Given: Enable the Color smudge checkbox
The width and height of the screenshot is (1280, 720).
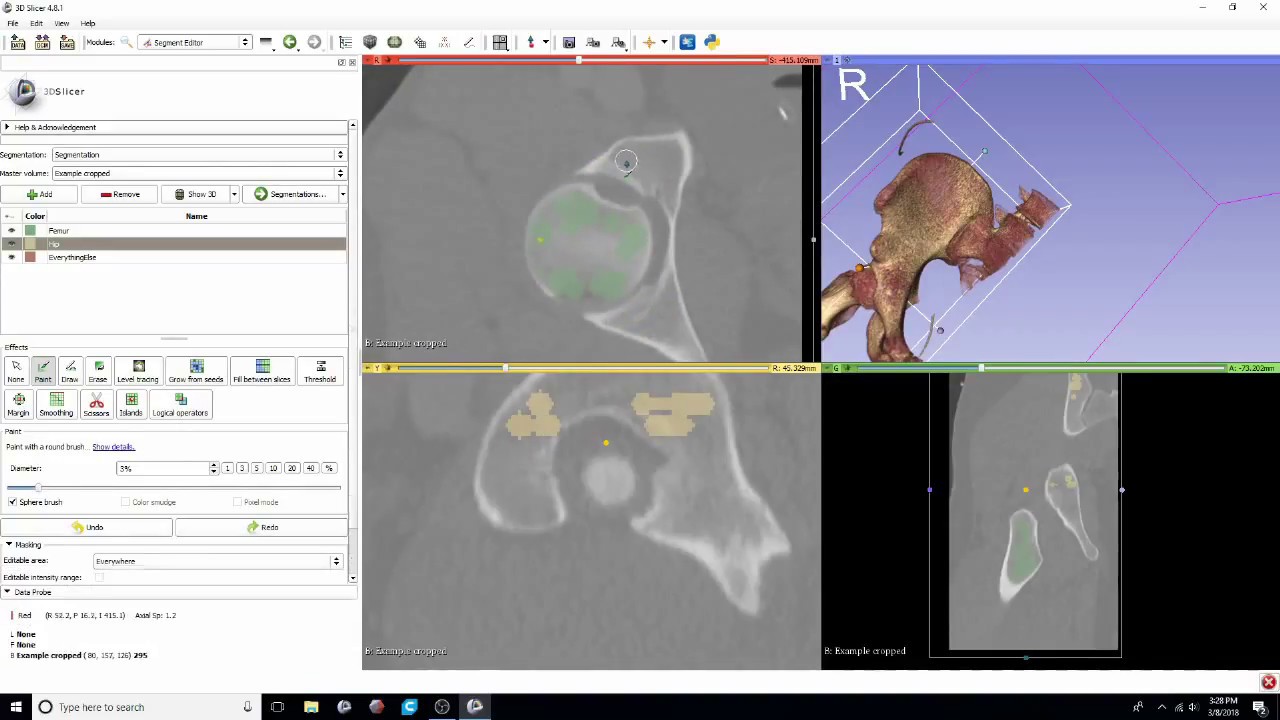Looking at the screenshot, I should click(x=125, y=502).
